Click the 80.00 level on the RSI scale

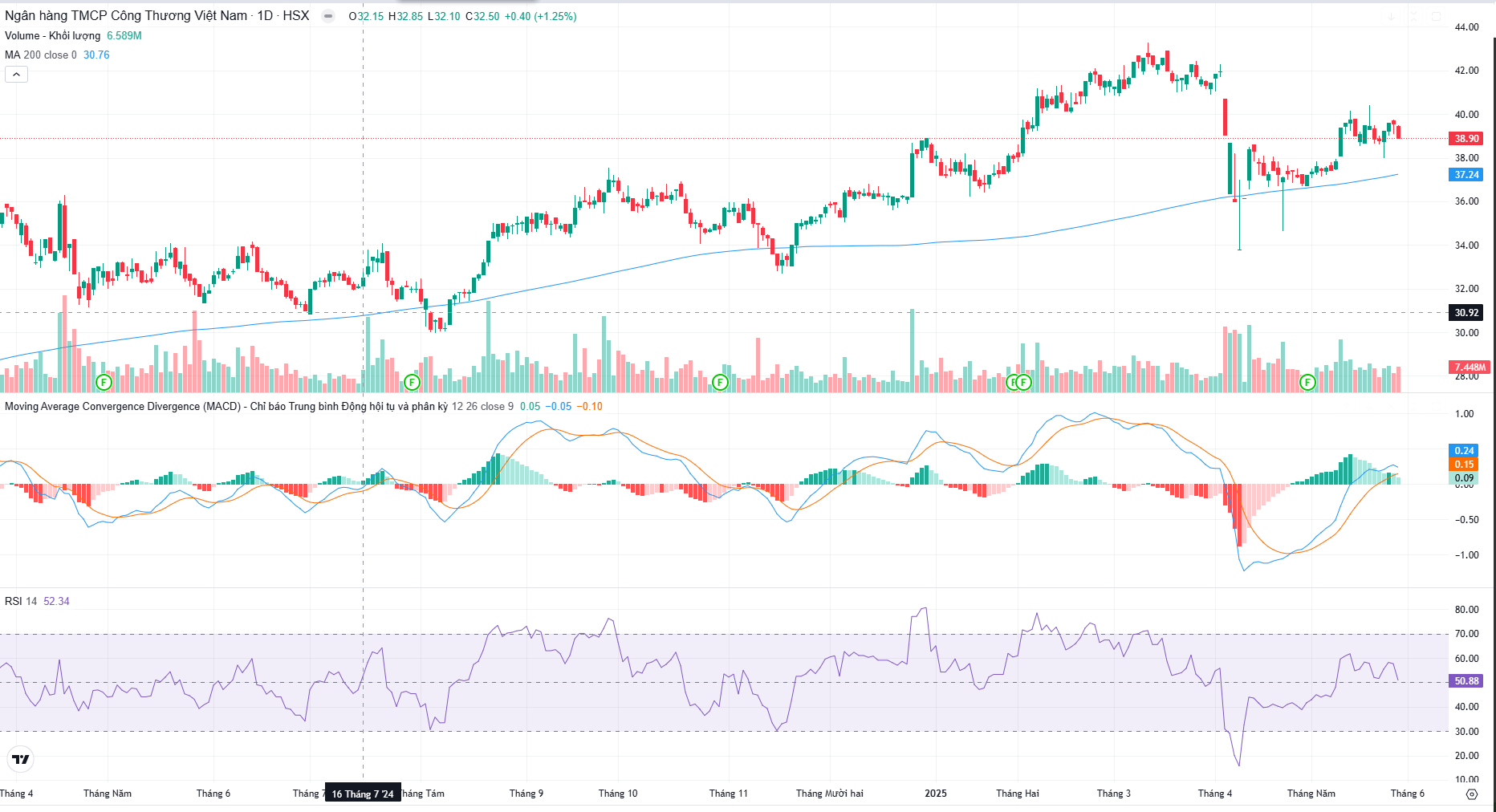(1467, 610)
